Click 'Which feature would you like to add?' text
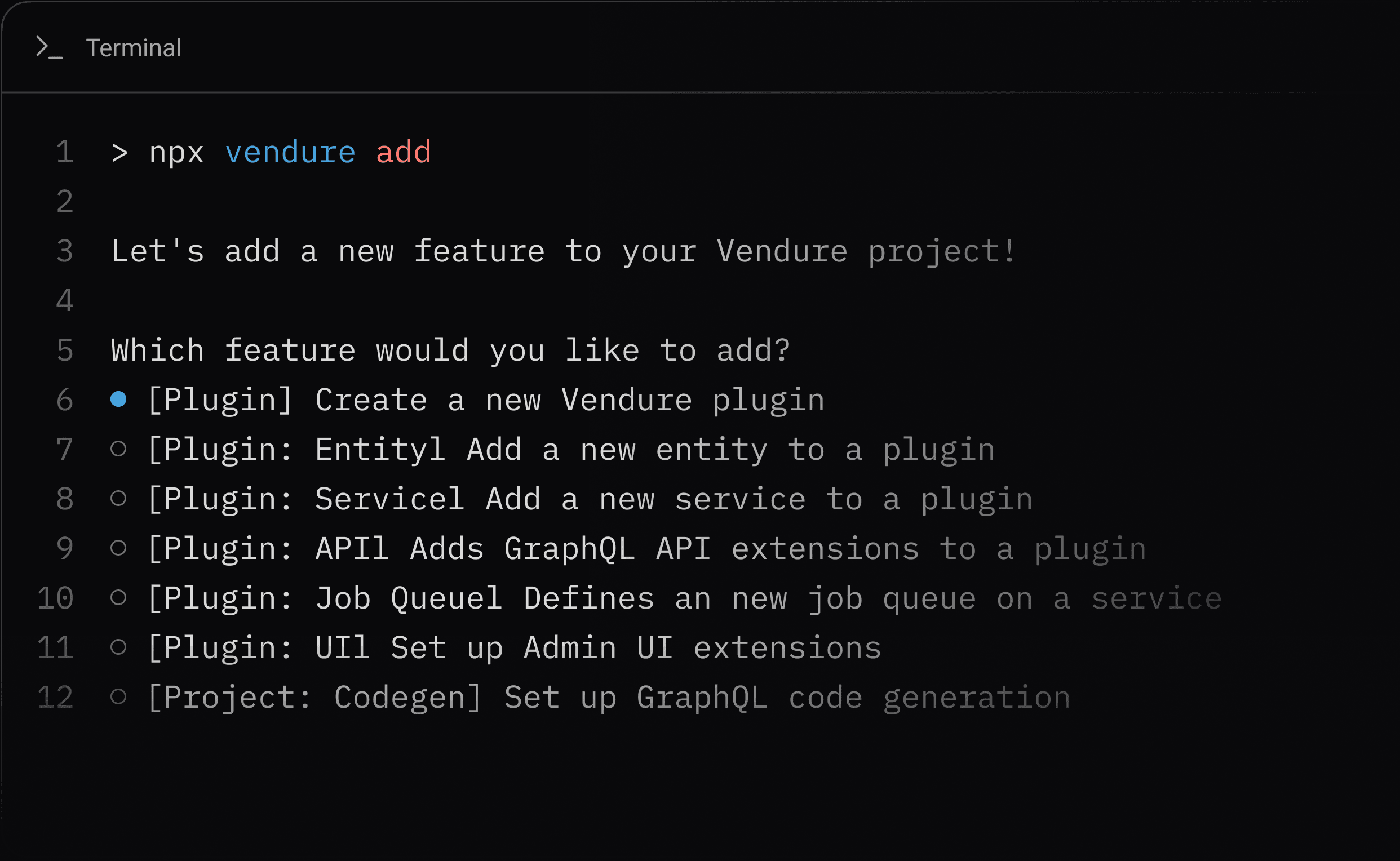The width and height of the screenshot is (1400, 861). pos(450,350)
